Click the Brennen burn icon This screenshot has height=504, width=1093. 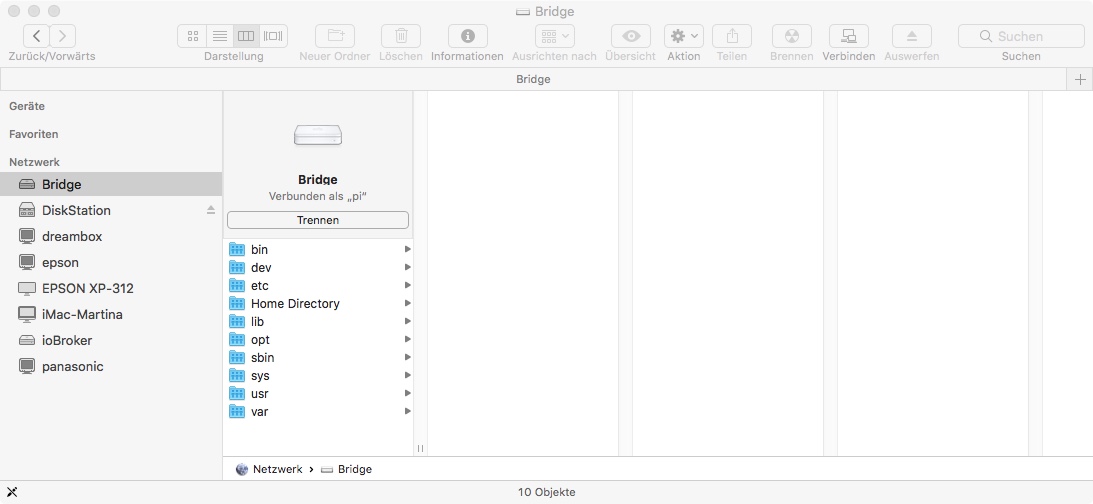click(791, 36)
